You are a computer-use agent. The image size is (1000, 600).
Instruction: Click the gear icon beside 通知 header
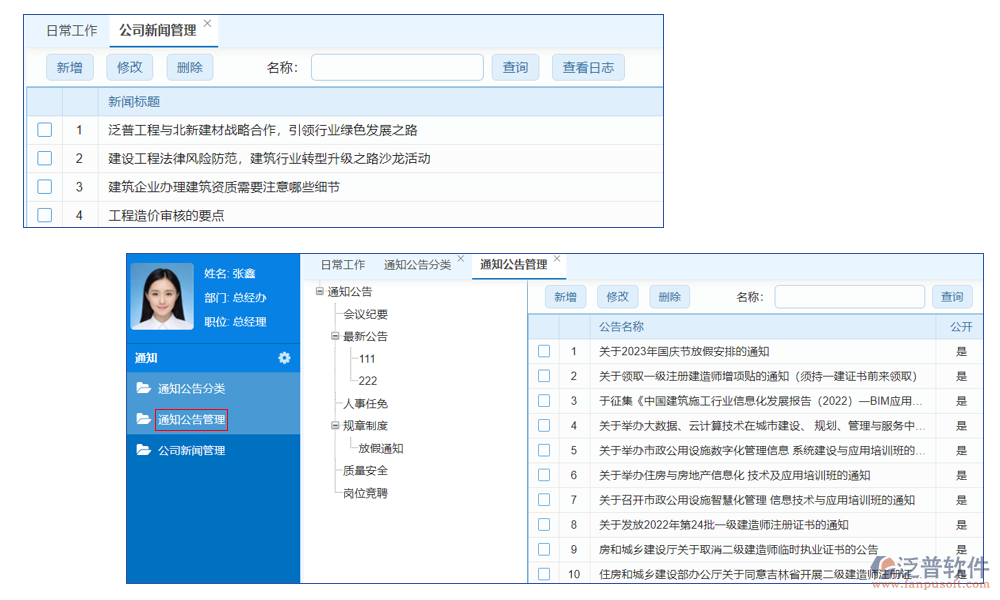[x=285, y=358]
